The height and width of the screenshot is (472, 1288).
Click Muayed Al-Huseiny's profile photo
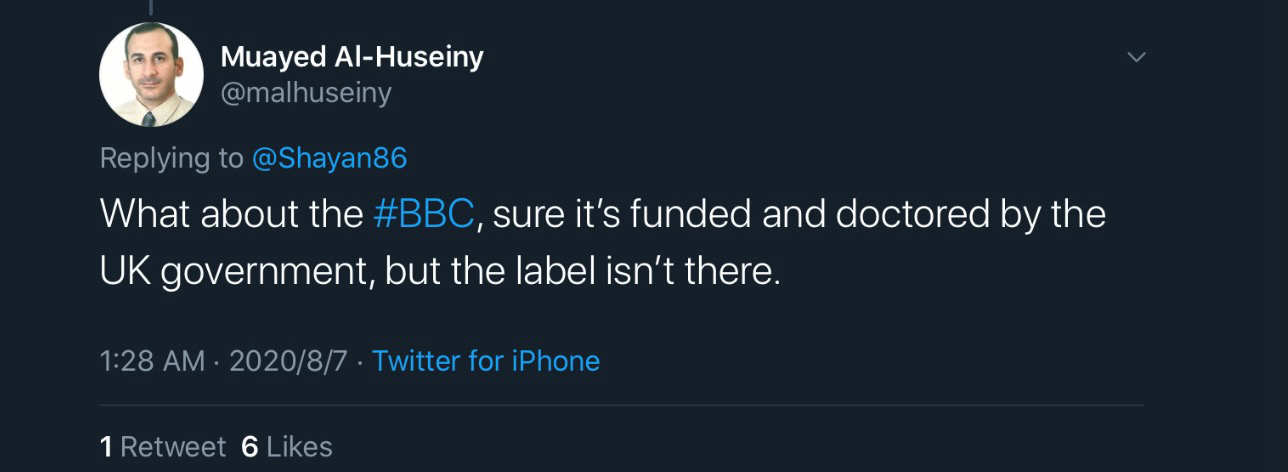pos(151,75)
